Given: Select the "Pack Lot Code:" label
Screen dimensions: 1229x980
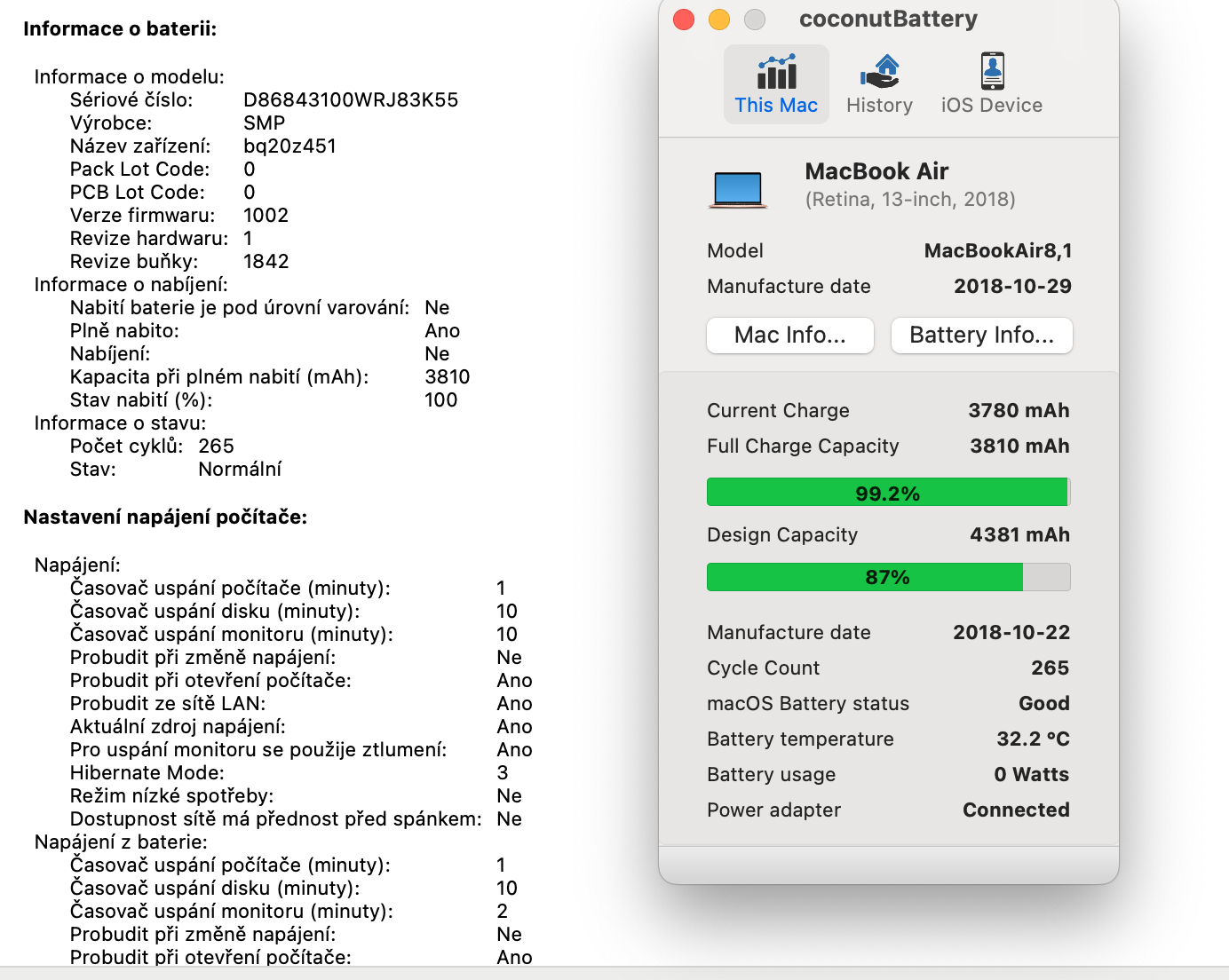Looking at the screenshot, I should coord(140,169).
